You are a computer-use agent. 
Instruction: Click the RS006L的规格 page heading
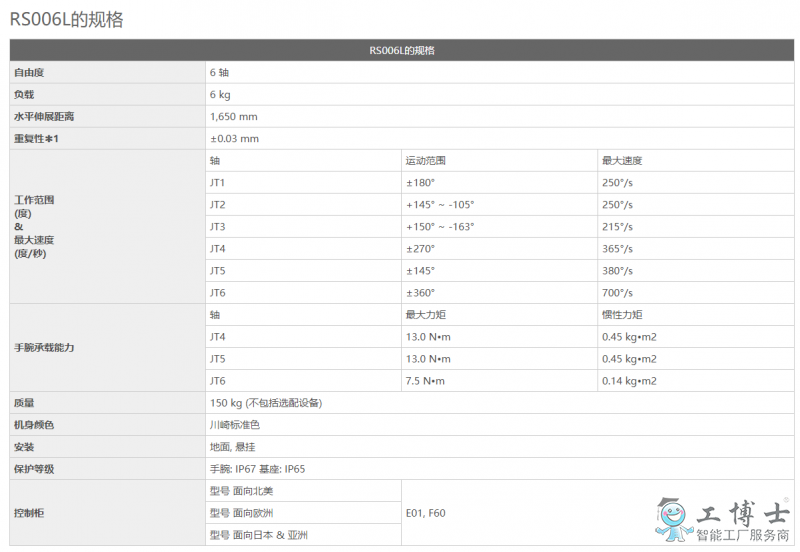(66, 19)
